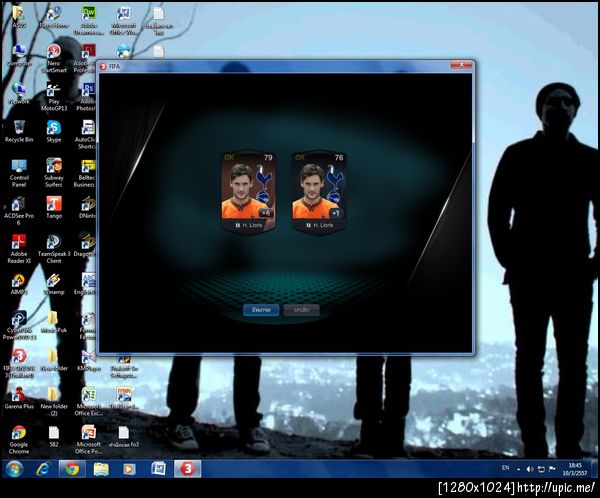The height and width of the screenshot is (498, 600).
Task: Launch the Garena Plus shortcut
Action: click(x=19, y=398)
